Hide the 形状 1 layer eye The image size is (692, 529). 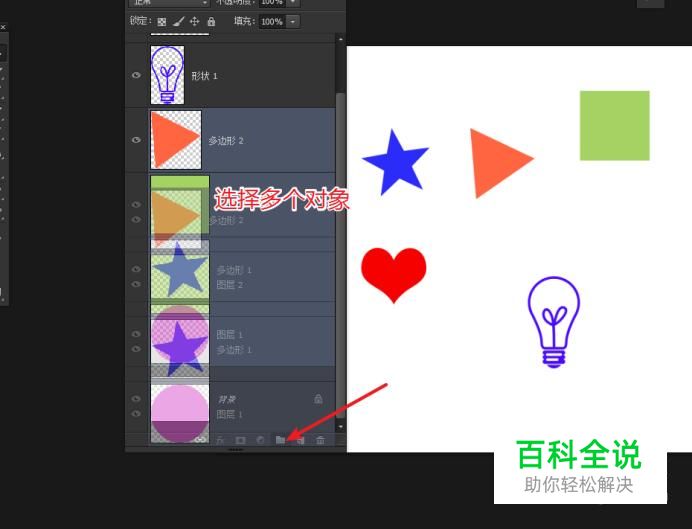(x=136, y=75)
